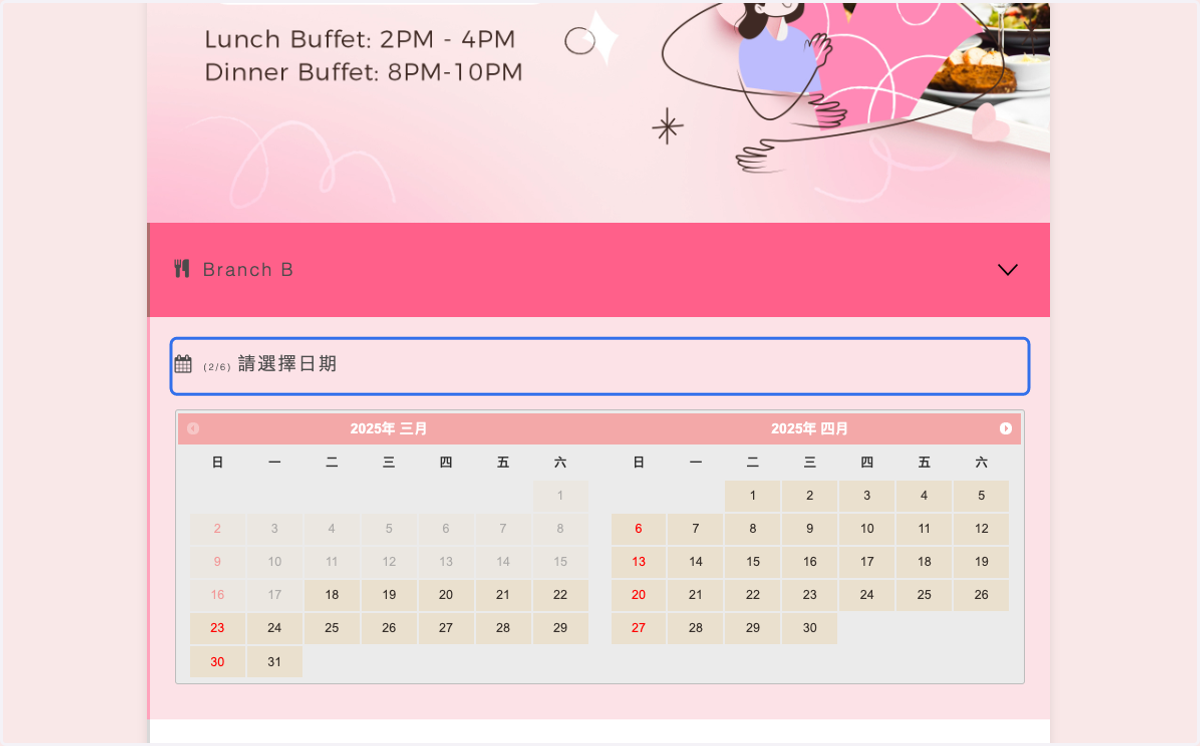Click the calendar icon in date field
Image resolution: width=1200 pixels, height=746 pixels.
pyautogui.click(x=183, y=364)
